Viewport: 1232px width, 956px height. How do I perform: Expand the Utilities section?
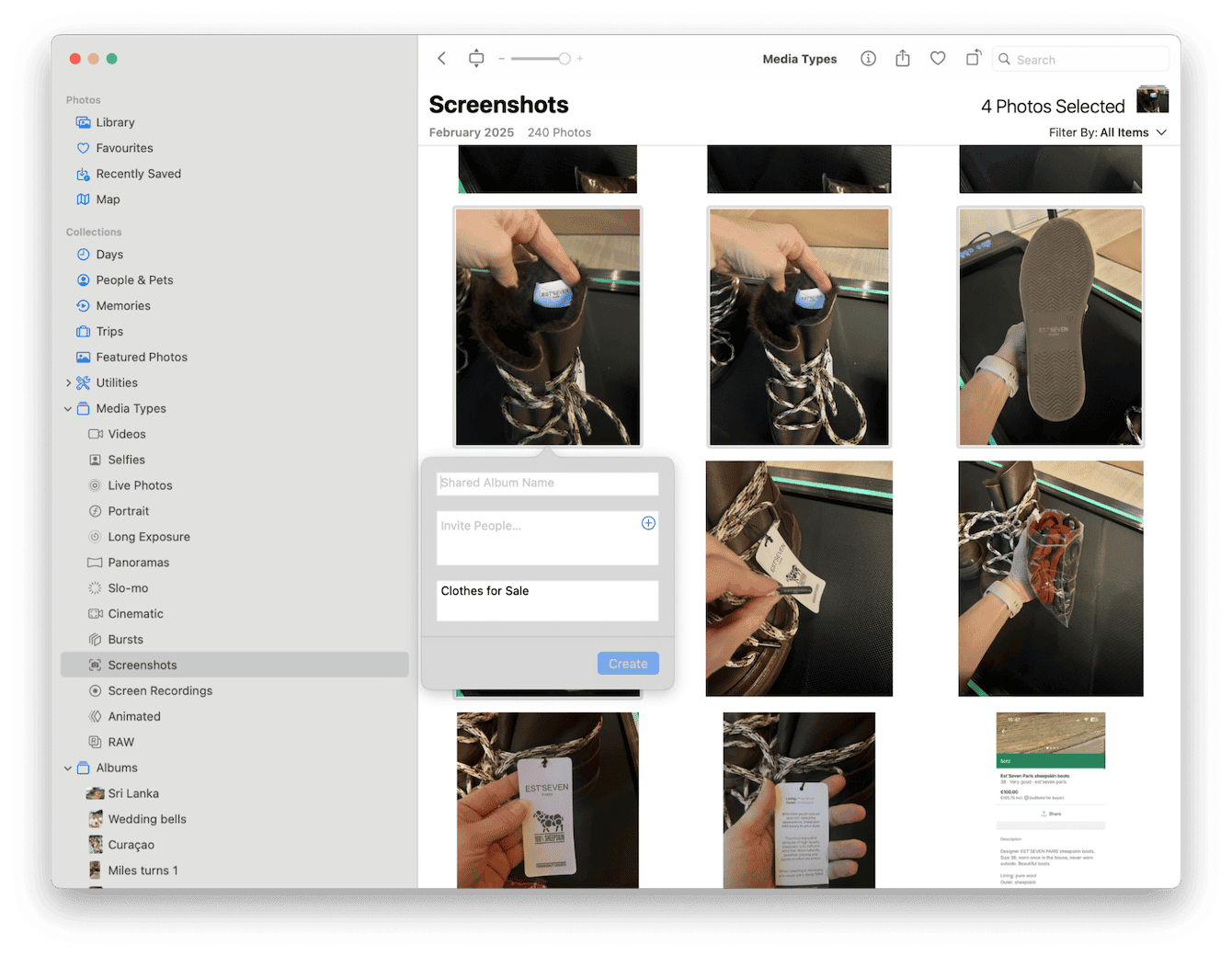(x=68, y=382)
